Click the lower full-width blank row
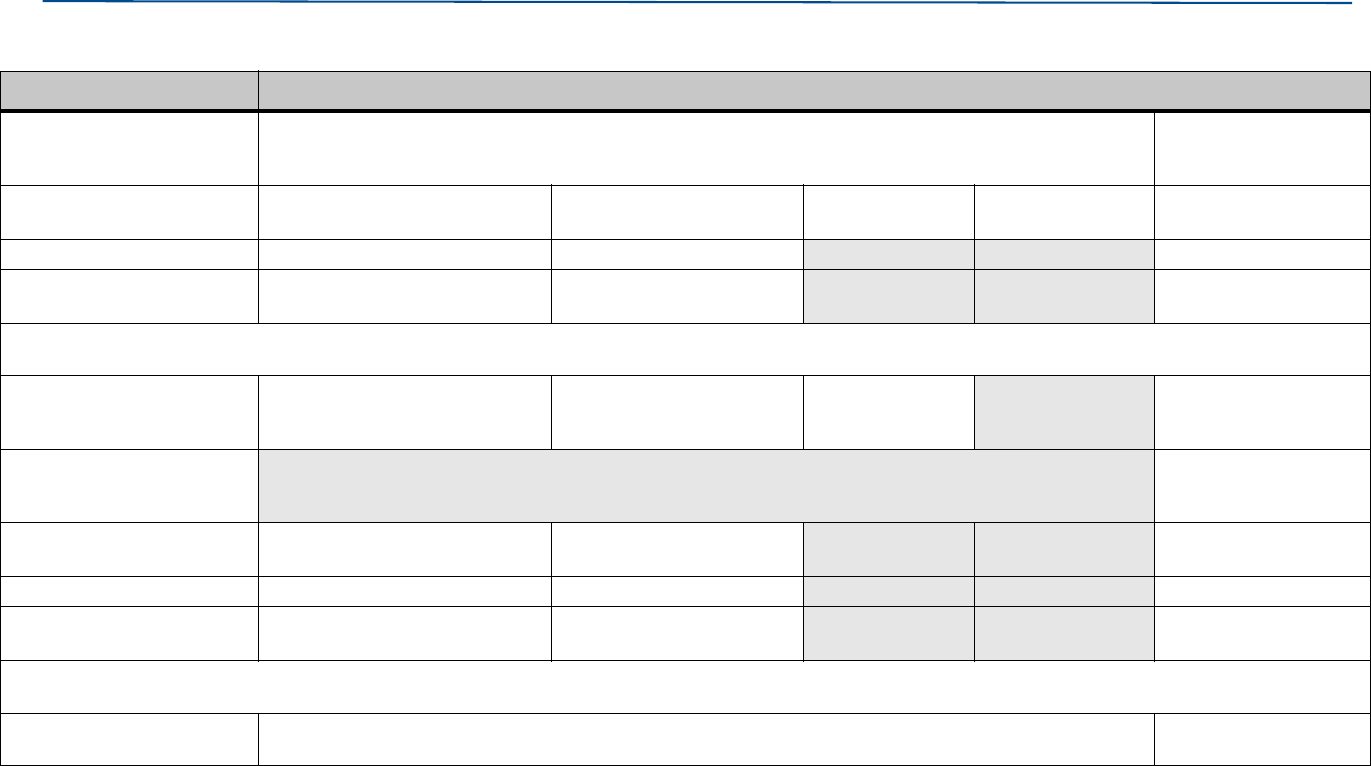The image size is (1371, 766). click(685, 687)
